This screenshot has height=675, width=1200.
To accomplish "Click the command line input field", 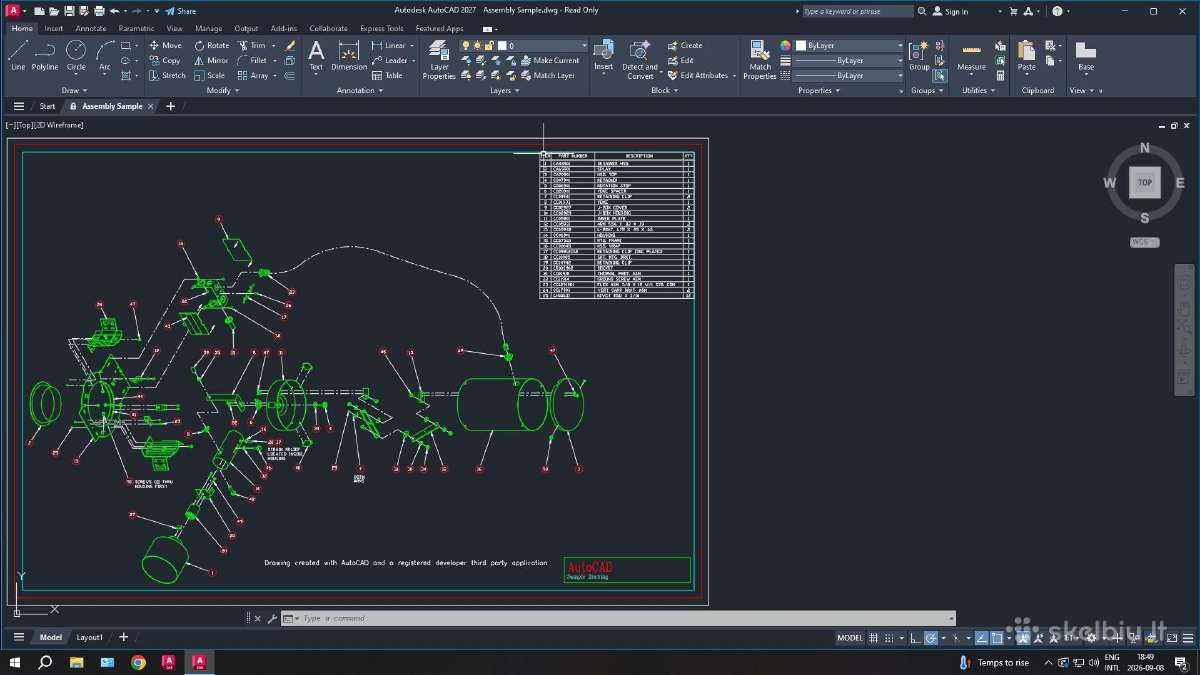I will [x=620, y=618].
